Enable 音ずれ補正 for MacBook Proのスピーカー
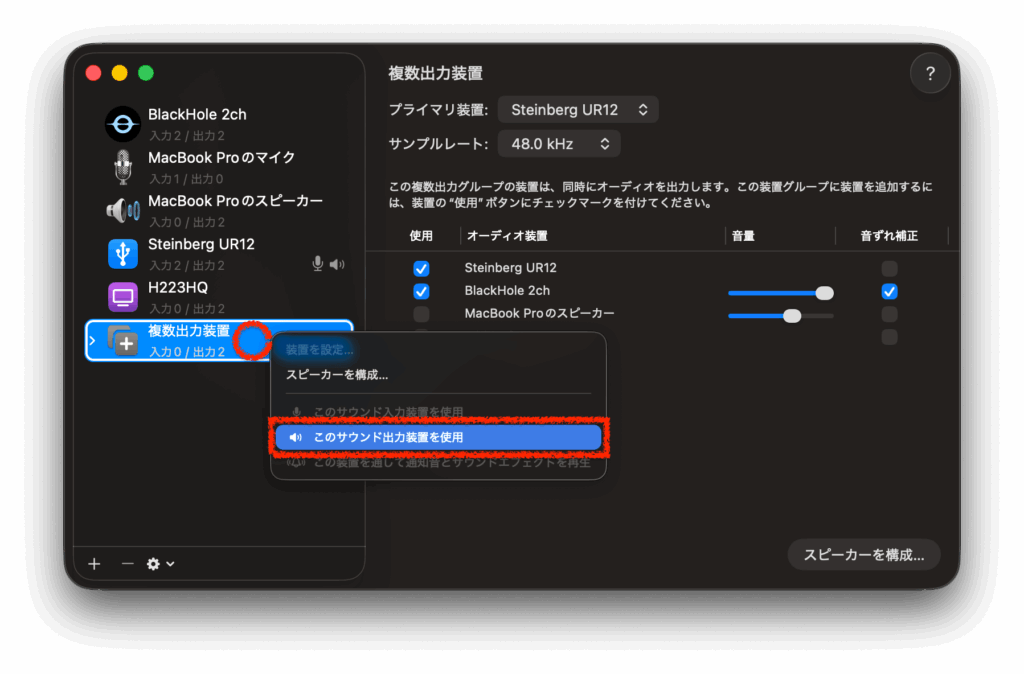The height and width of the screenshot is (674, 1024). pos(889,314)
